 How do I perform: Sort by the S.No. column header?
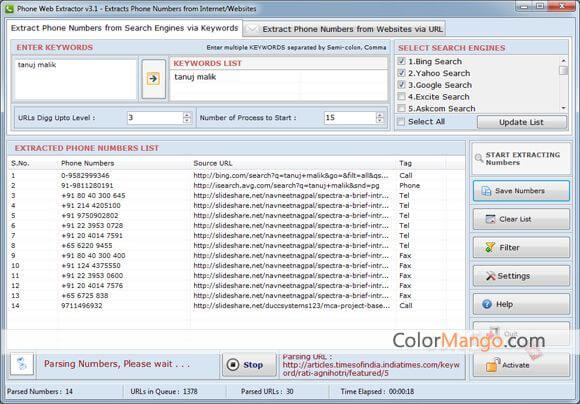[x=20, y=163]
